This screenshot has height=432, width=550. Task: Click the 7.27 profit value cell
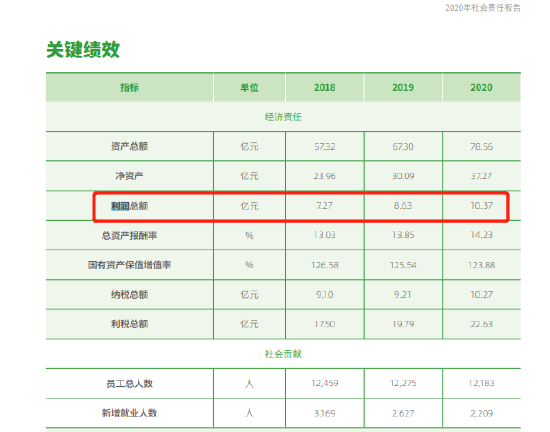(x=324, y=205)
